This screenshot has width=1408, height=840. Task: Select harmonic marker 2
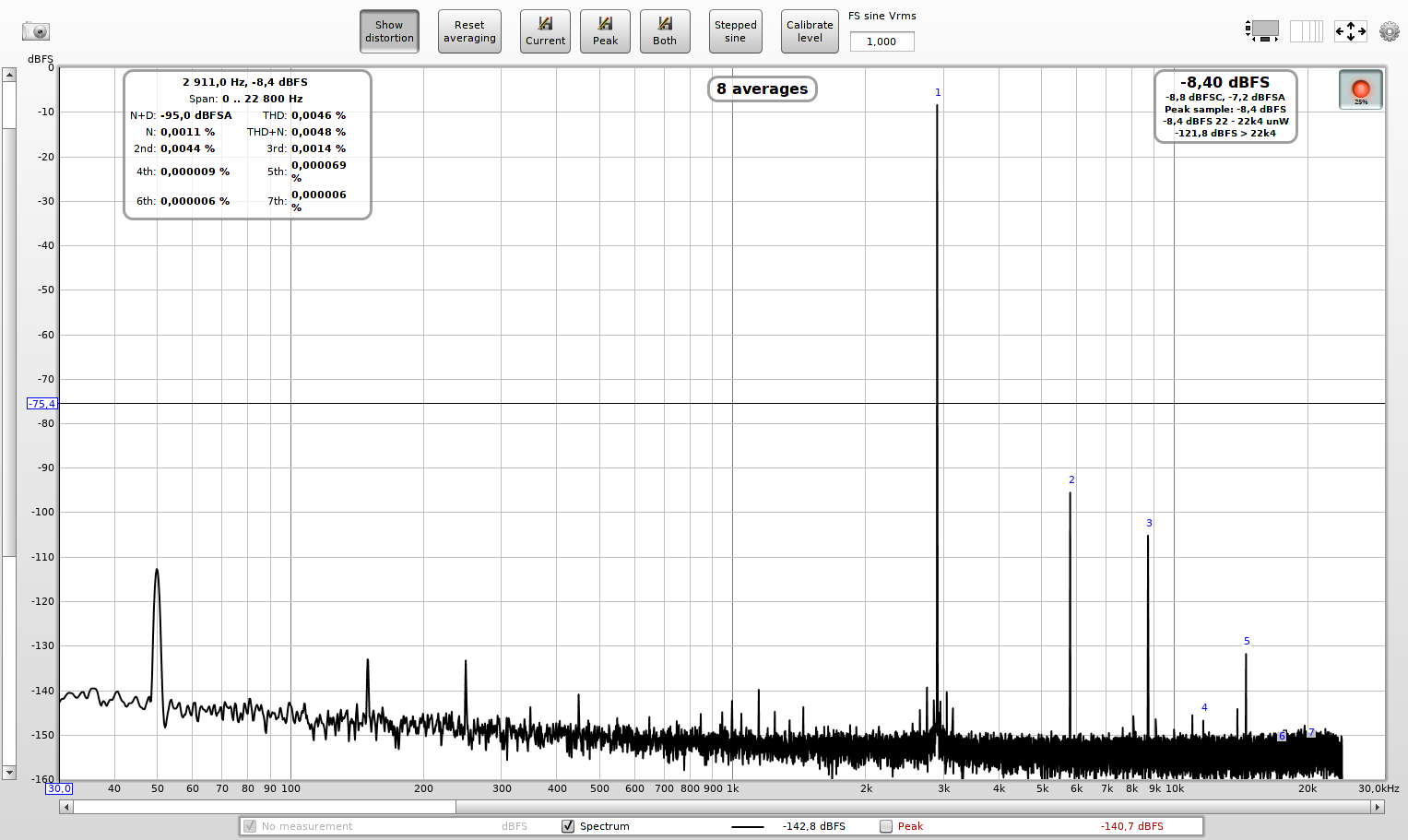[1071, 479]
